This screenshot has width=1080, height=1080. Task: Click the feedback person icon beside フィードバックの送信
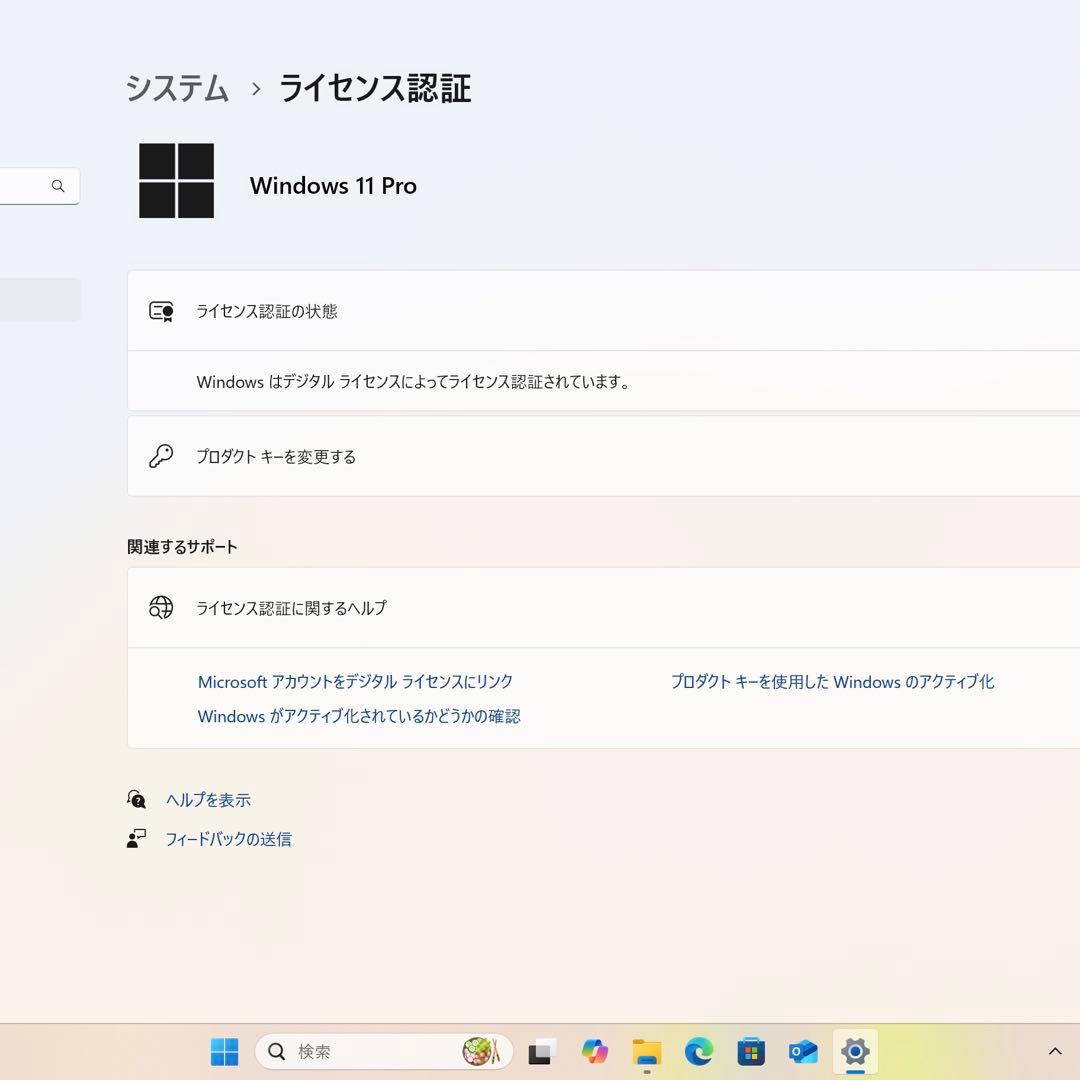coord(136,839)
